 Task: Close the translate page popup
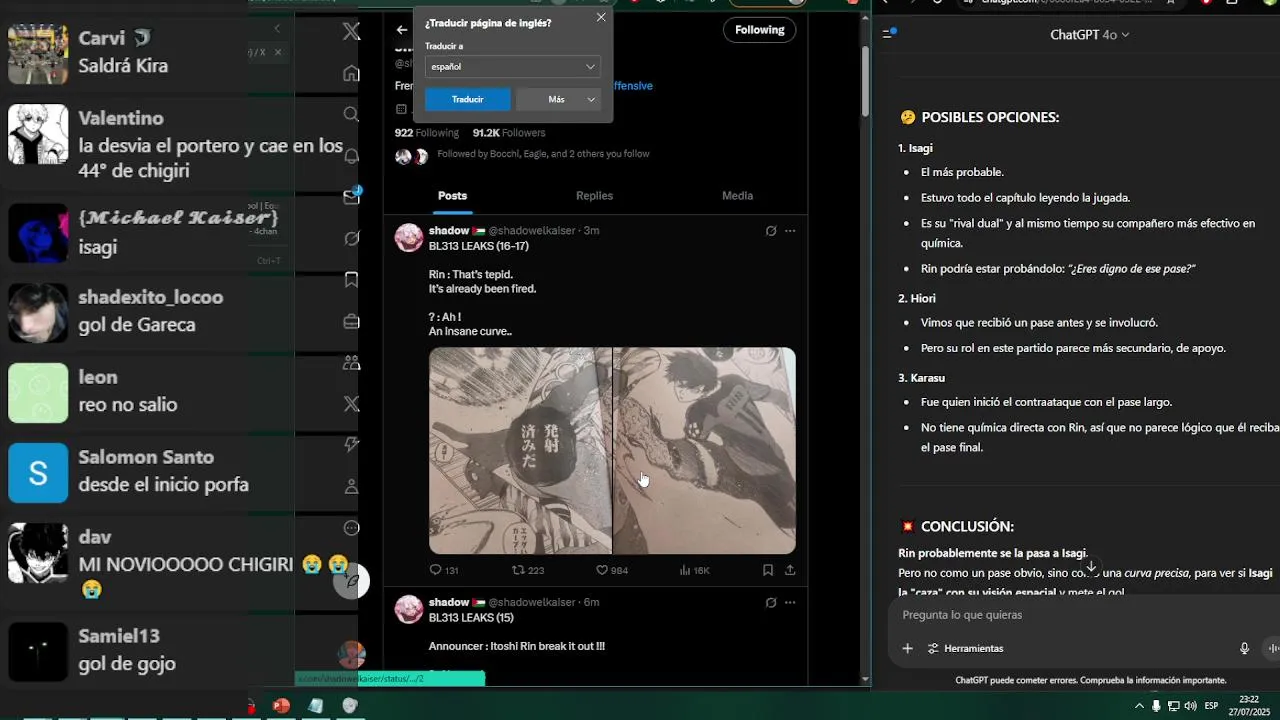601,17
